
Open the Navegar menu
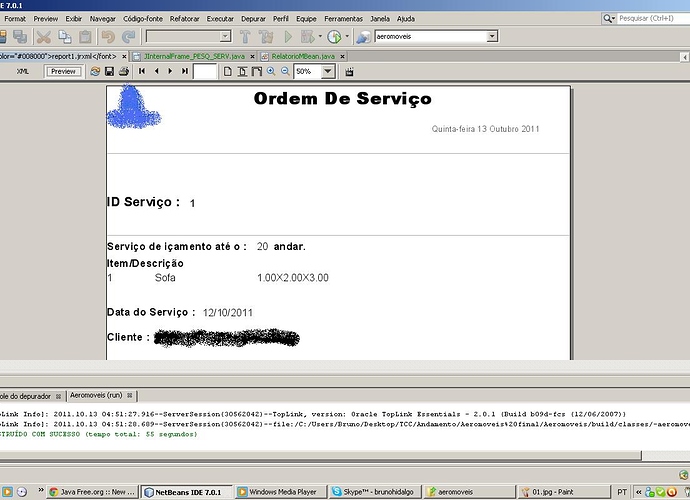tap(103, 19)
